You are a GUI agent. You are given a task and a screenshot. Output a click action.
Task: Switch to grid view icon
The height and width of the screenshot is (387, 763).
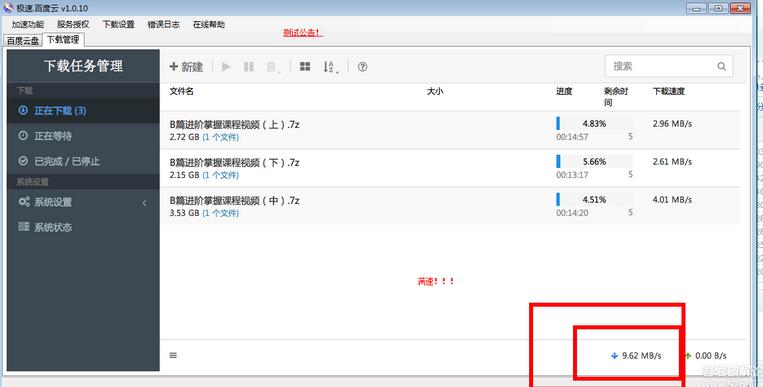[305, 67]
